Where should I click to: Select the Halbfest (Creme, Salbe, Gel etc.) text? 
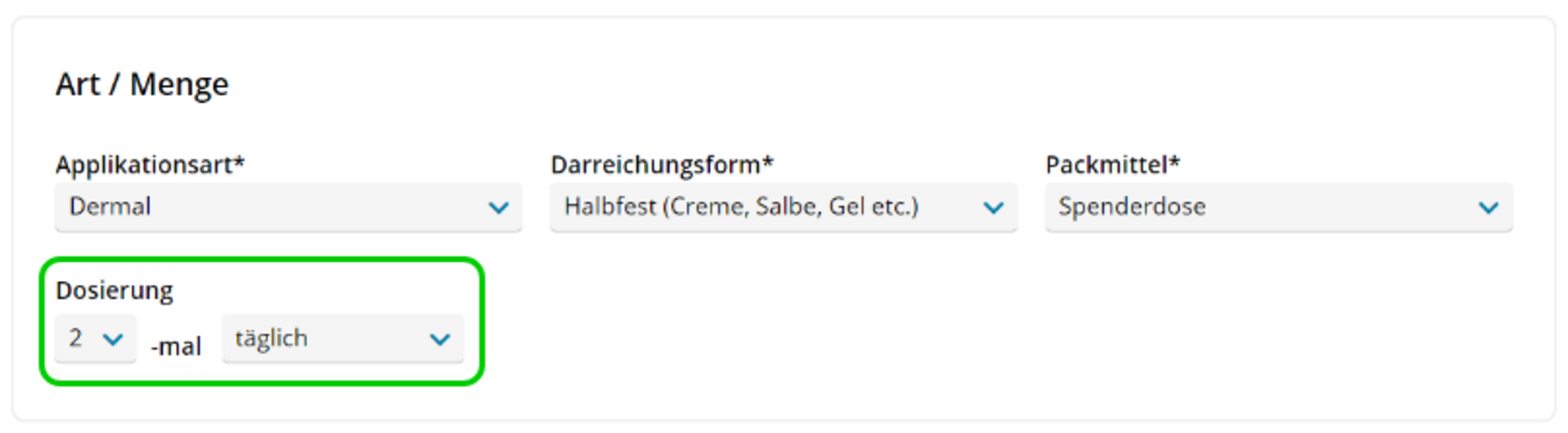pyautogui.click(x=741, y=206)
